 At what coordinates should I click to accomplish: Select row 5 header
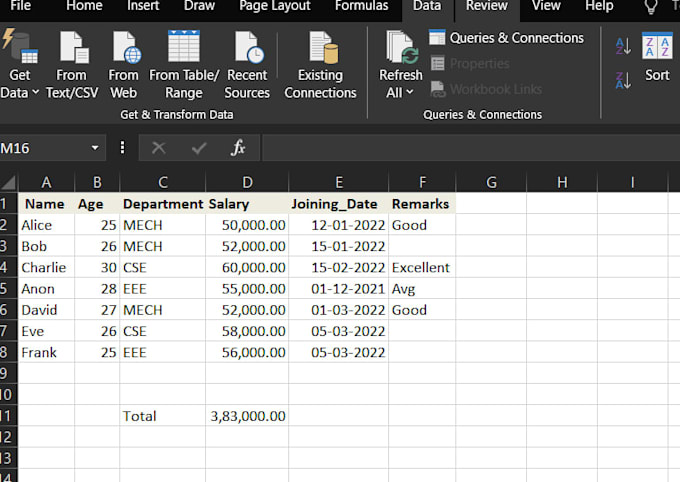click(x=8, y=289)
